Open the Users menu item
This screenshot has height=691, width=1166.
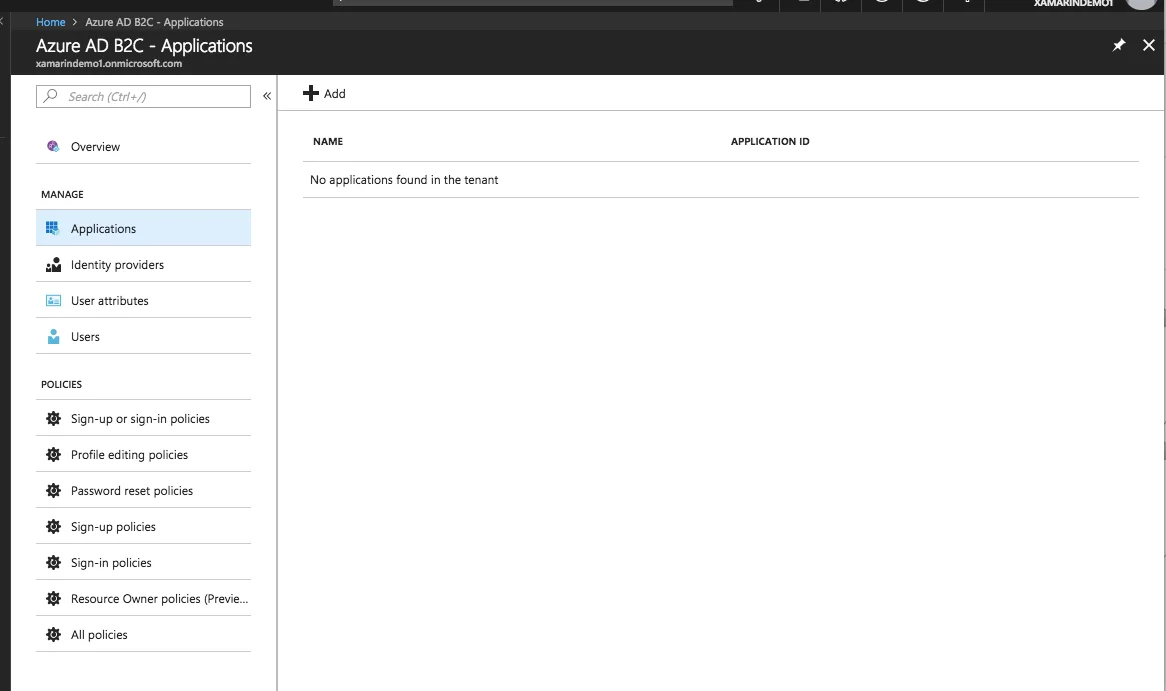(x=144, y=337)
